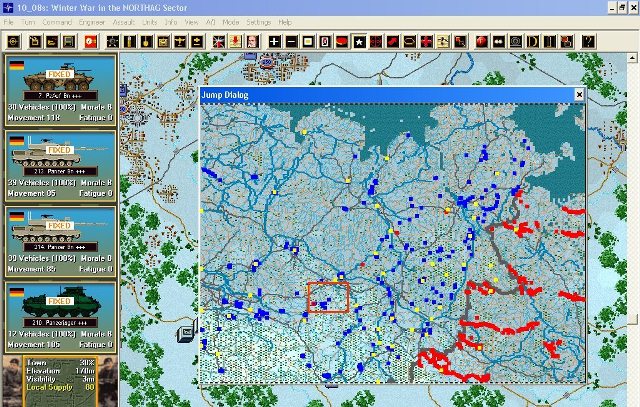The width and height of the screenshot is (640, 407).
Task: Click the airplane air mission toolbar icon
Action: coord(179,41)
